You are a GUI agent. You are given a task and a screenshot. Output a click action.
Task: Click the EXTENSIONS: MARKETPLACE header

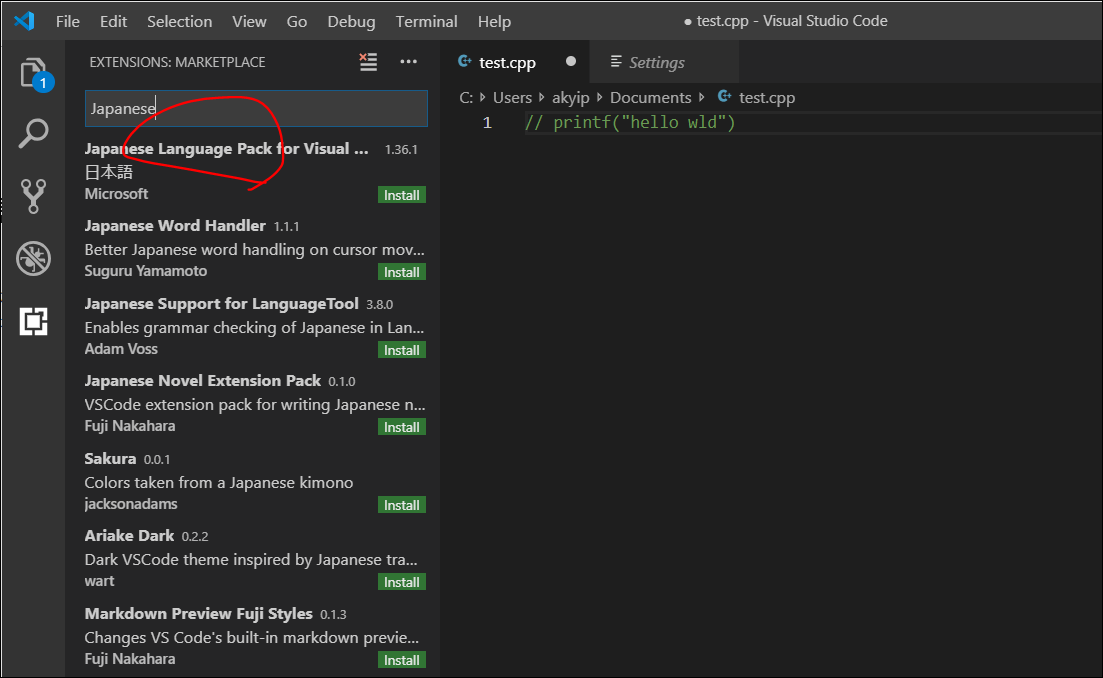[x=177, y=62]
